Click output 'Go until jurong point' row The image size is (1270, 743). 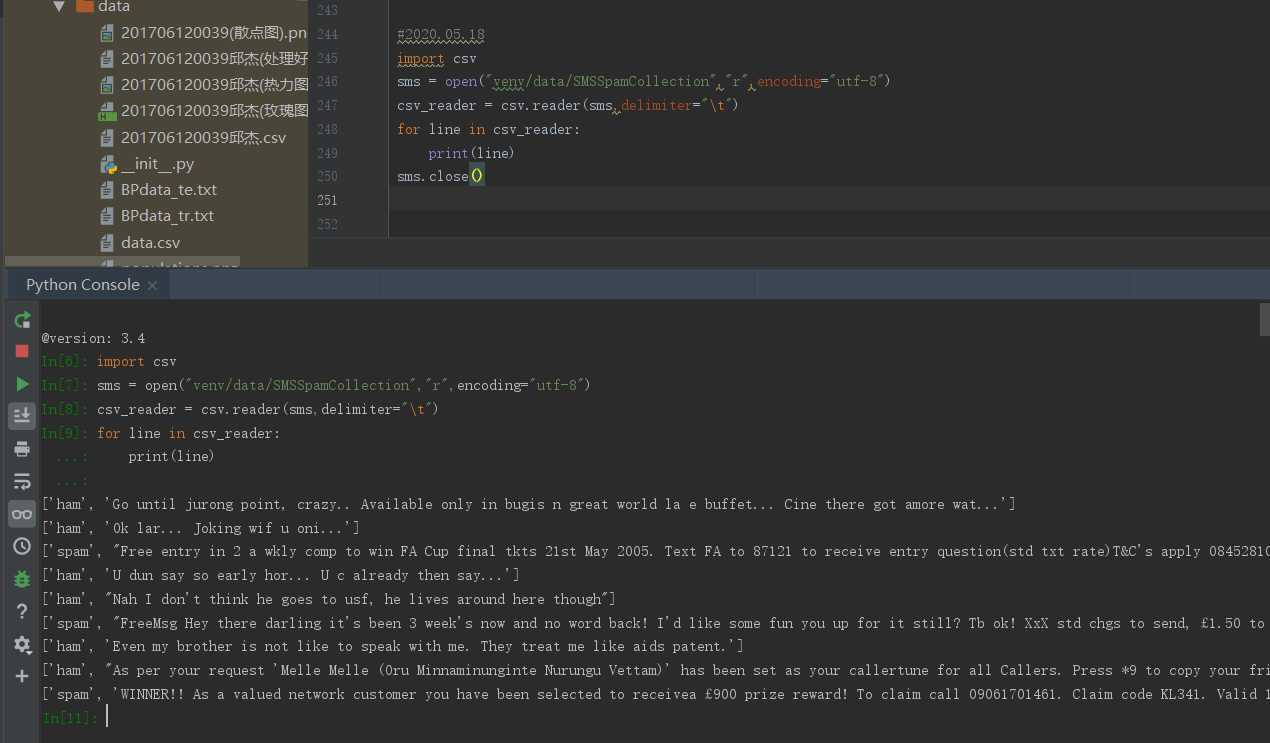point(529,504)
